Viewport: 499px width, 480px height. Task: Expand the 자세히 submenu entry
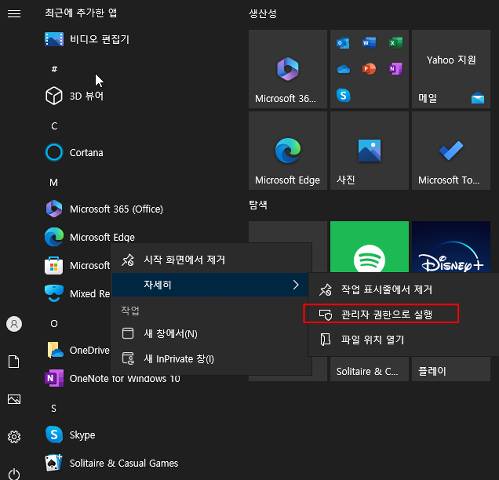pyautogui.click(x=209, y=285)
